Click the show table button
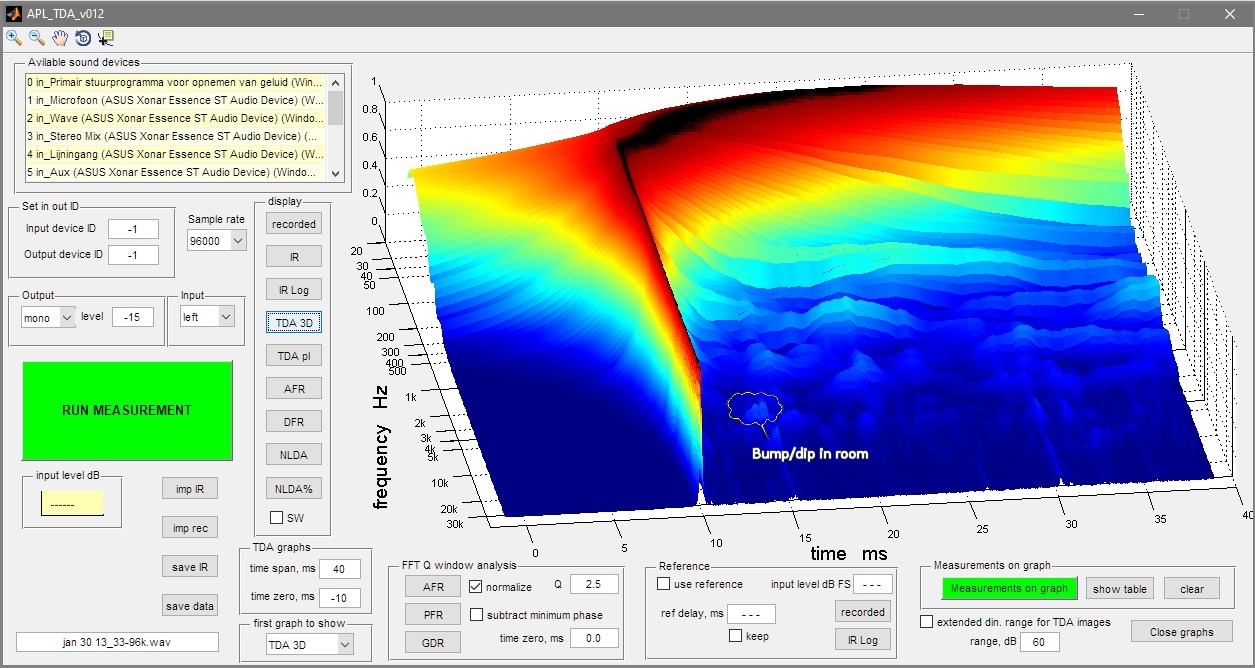 tap(1120, 589)
